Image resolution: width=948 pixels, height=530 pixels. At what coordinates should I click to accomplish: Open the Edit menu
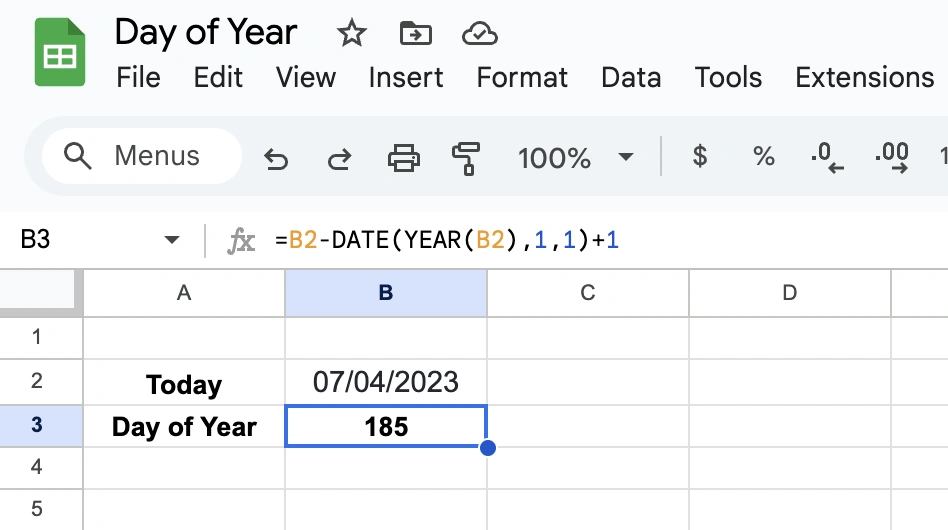coord(218,77)
